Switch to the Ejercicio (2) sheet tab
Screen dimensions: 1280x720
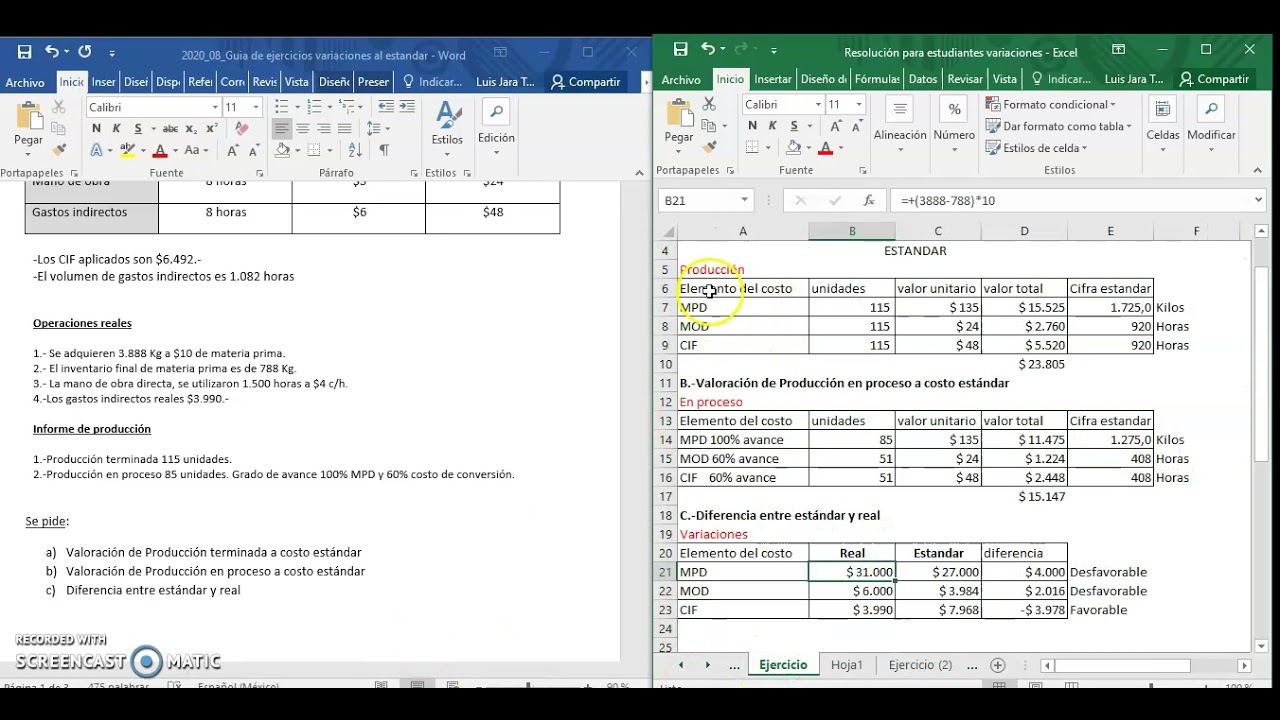pos(920,665)
